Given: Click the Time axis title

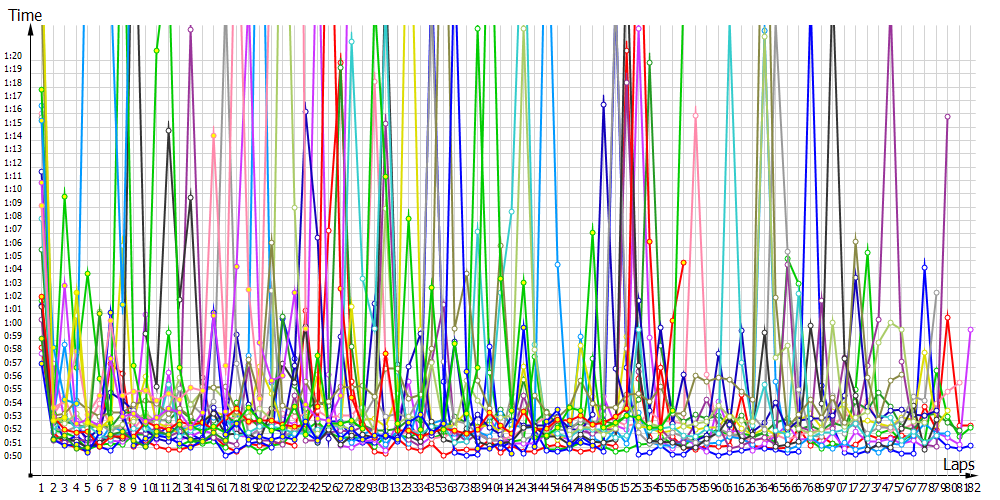Looking at the screenshot, I should point(19,15).
